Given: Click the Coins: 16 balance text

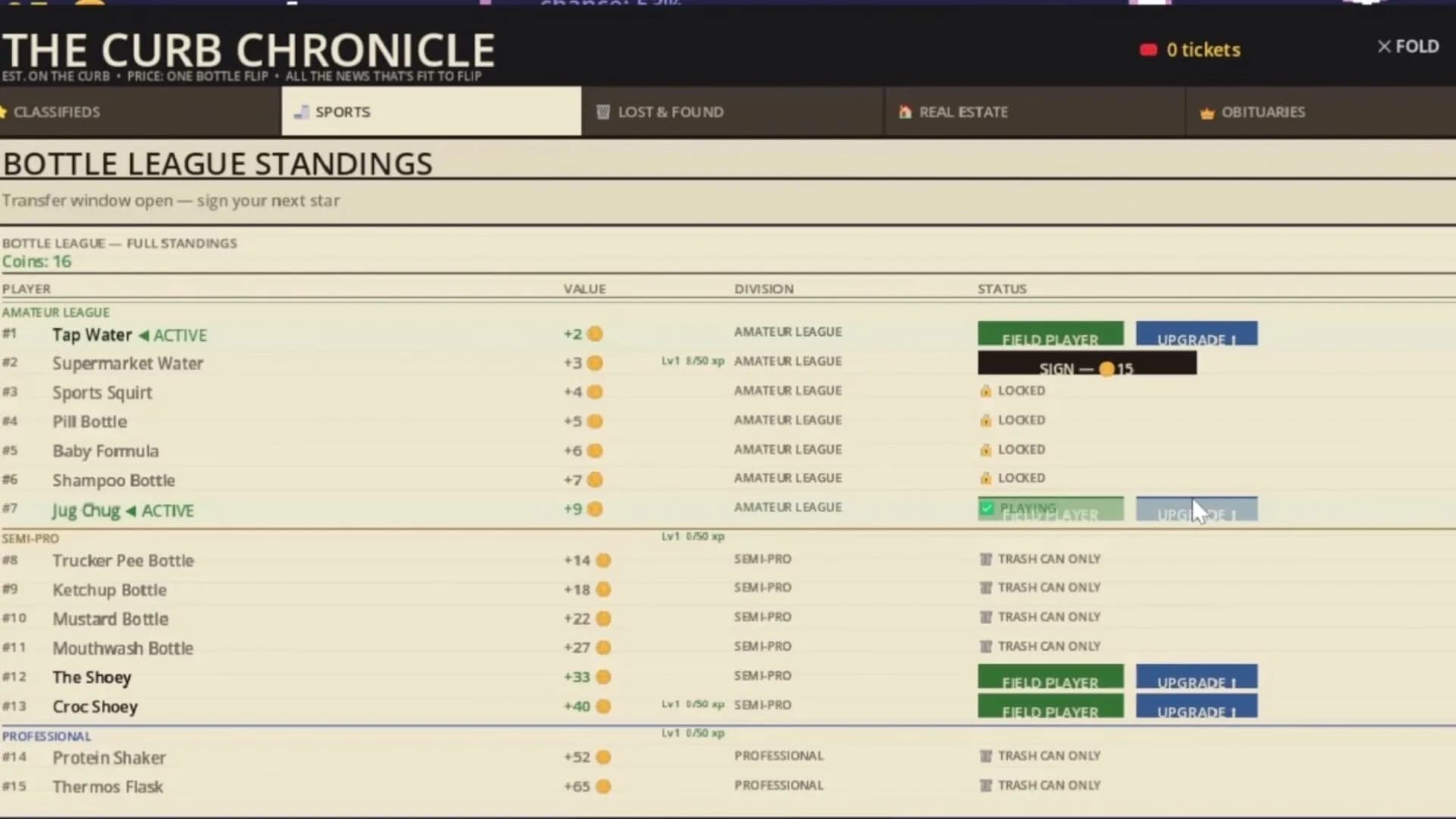Looking at the screenshot, I should [36, 262].
